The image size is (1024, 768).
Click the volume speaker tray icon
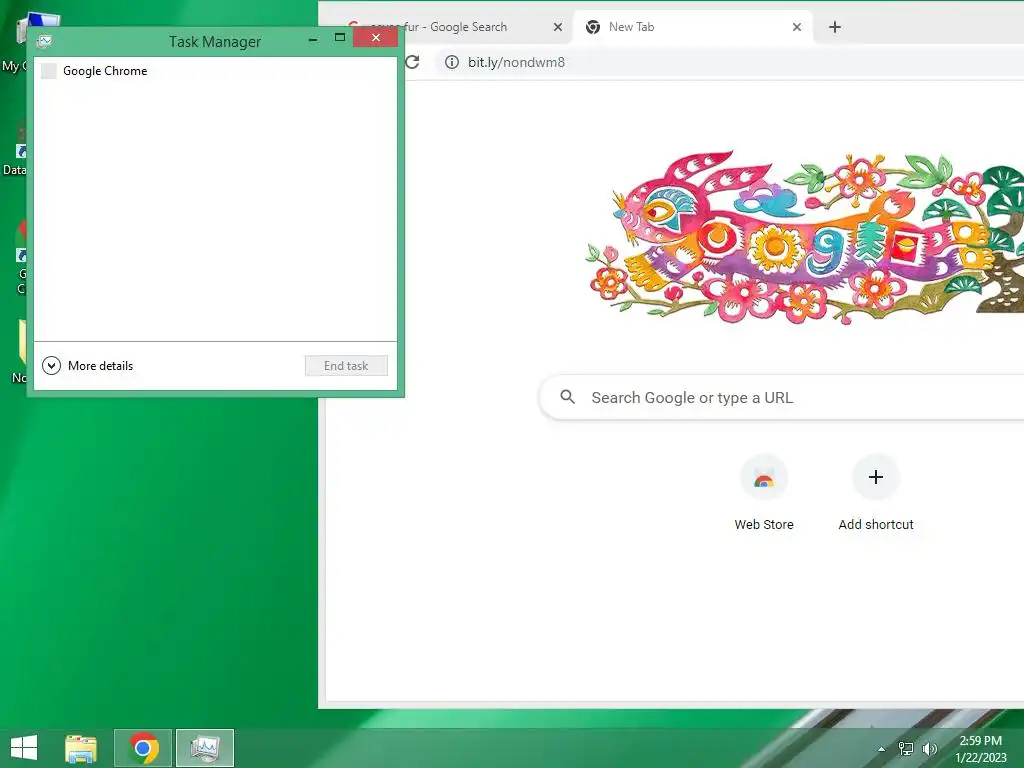929,749
